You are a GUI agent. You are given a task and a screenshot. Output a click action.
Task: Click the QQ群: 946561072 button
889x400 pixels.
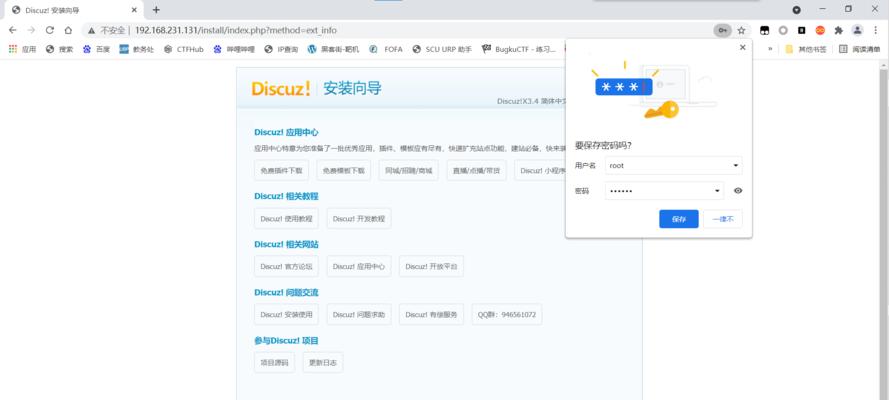506,314
